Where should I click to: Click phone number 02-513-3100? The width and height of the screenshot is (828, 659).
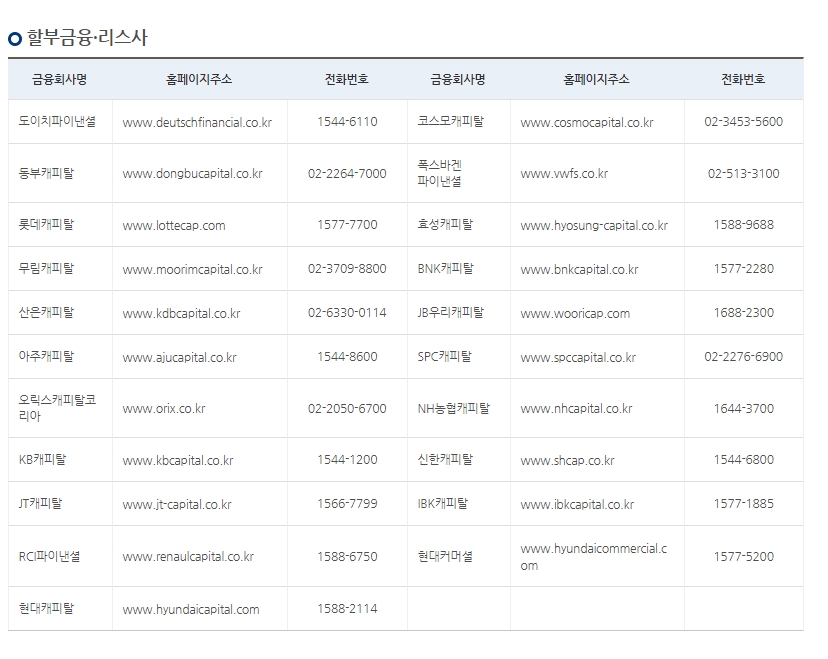(744, 173)
